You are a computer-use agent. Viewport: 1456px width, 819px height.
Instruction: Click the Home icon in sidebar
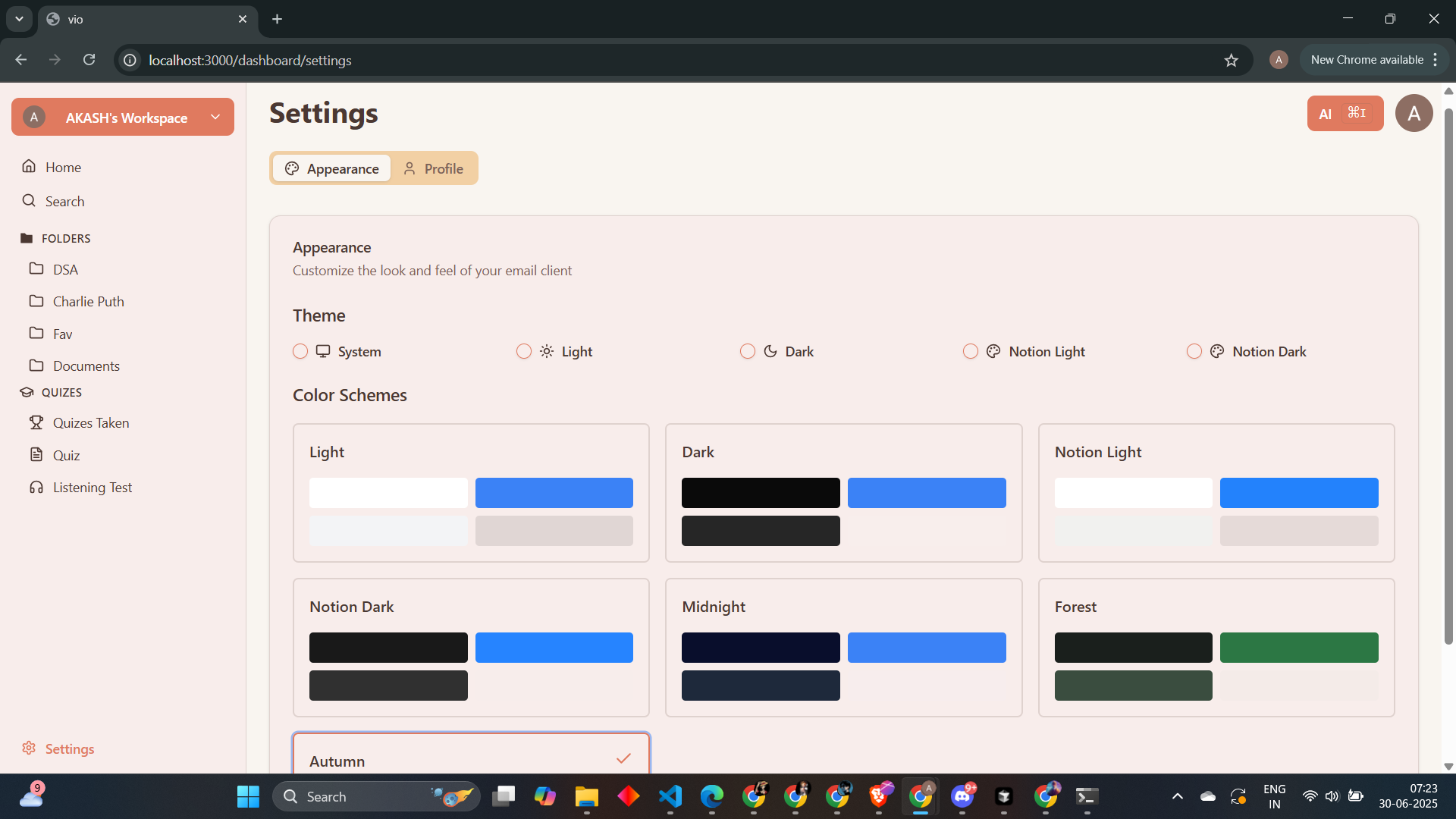tap(29, 166)
